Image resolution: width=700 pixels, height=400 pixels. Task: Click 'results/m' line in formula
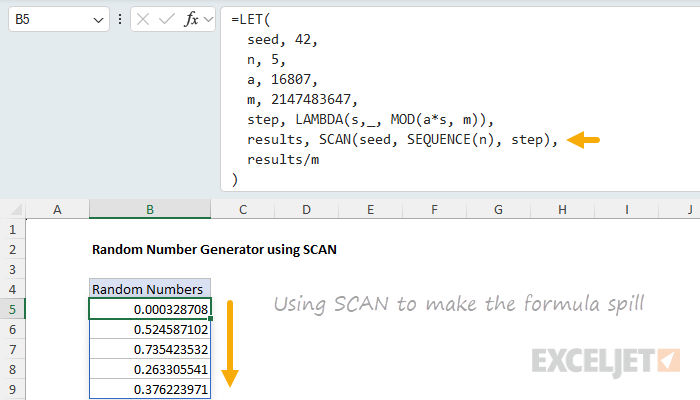point(283,160)
